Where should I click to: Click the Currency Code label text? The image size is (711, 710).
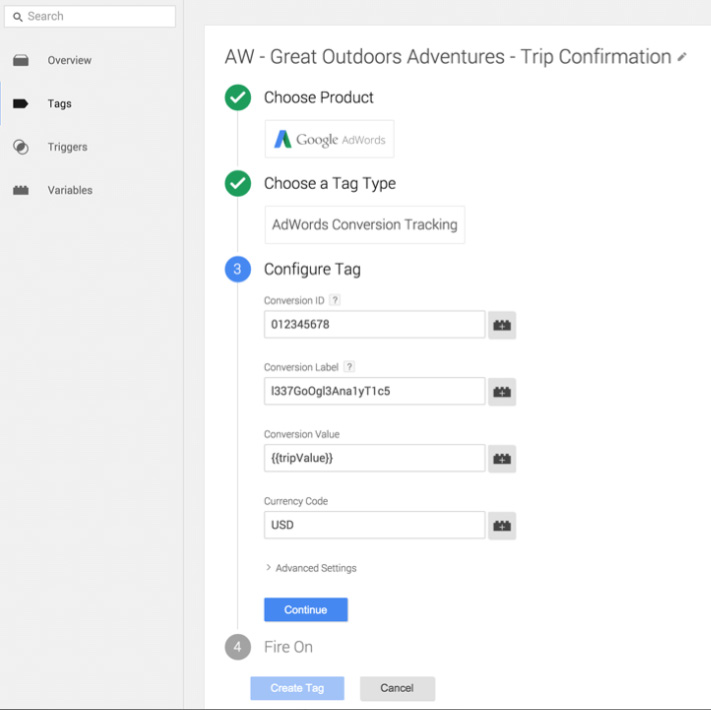tap(296, 501)
